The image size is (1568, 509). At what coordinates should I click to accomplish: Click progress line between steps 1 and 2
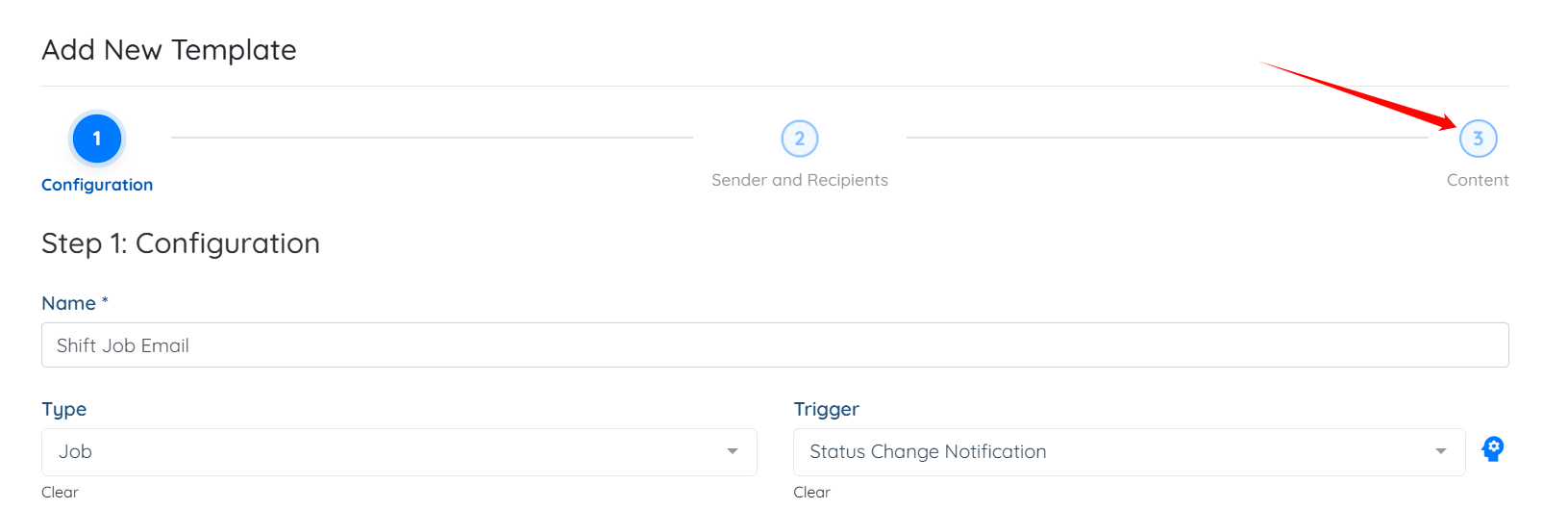click(432, 138)
